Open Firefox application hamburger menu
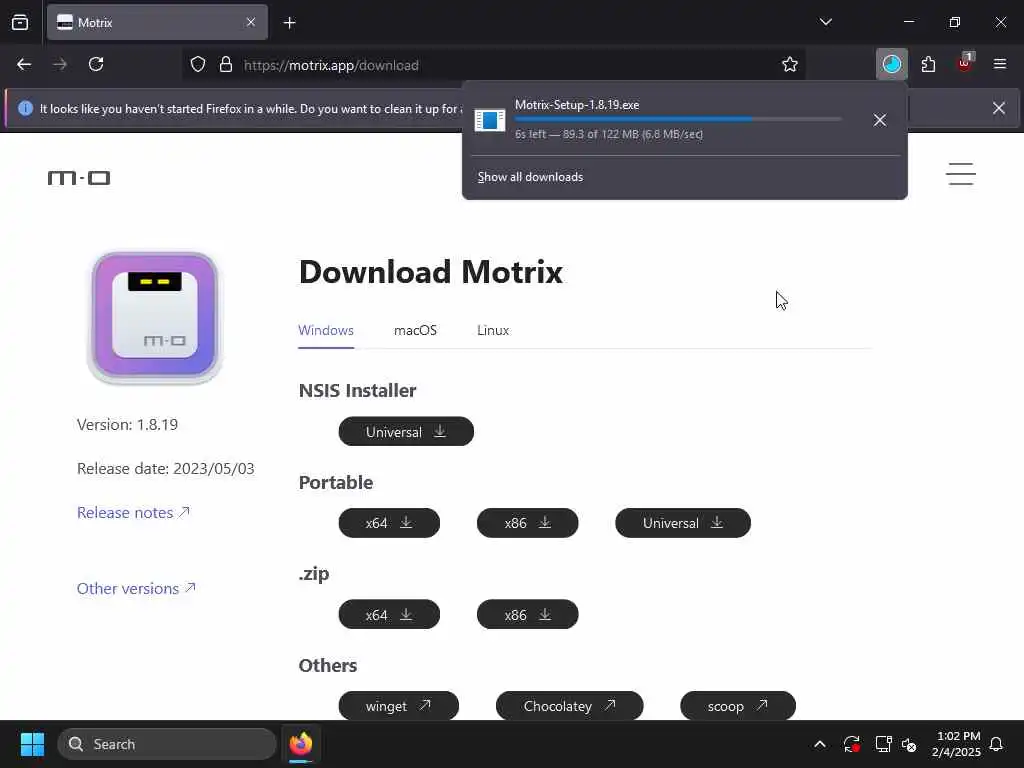Screen dimensions: 1024x768 1000,64
